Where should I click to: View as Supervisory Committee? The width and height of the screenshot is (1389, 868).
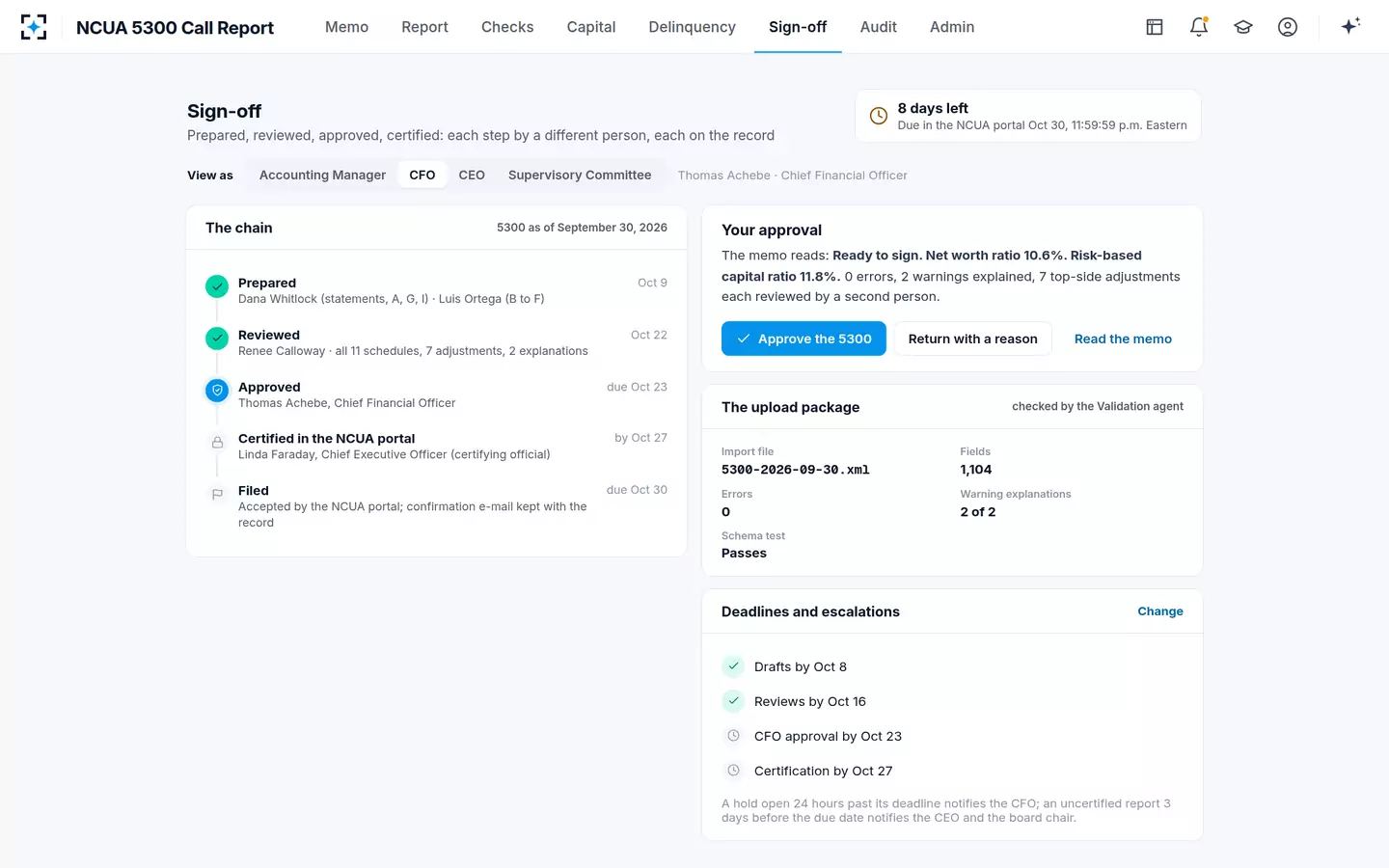(580, 175)
